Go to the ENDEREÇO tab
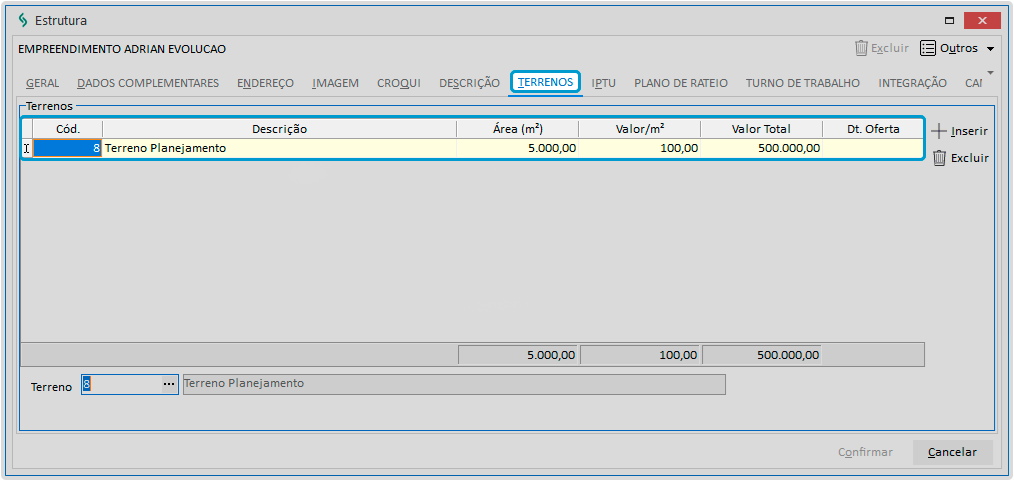This screenshot has width=1014, height=481. point(265,83)
